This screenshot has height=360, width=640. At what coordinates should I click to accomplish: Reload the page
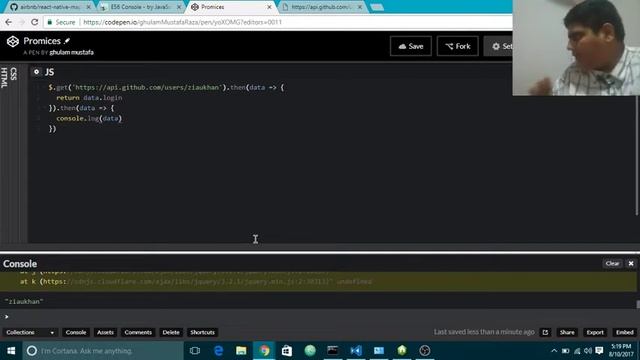(x=35, y=22)
